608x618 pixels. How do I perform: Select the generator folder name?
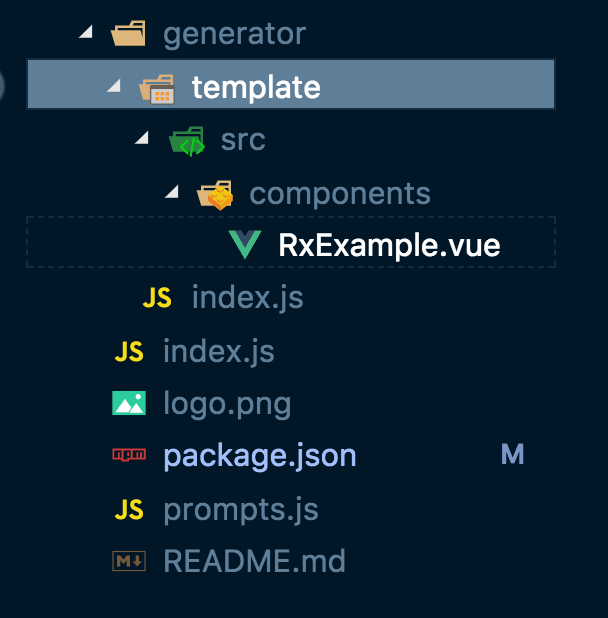(234, 35)
